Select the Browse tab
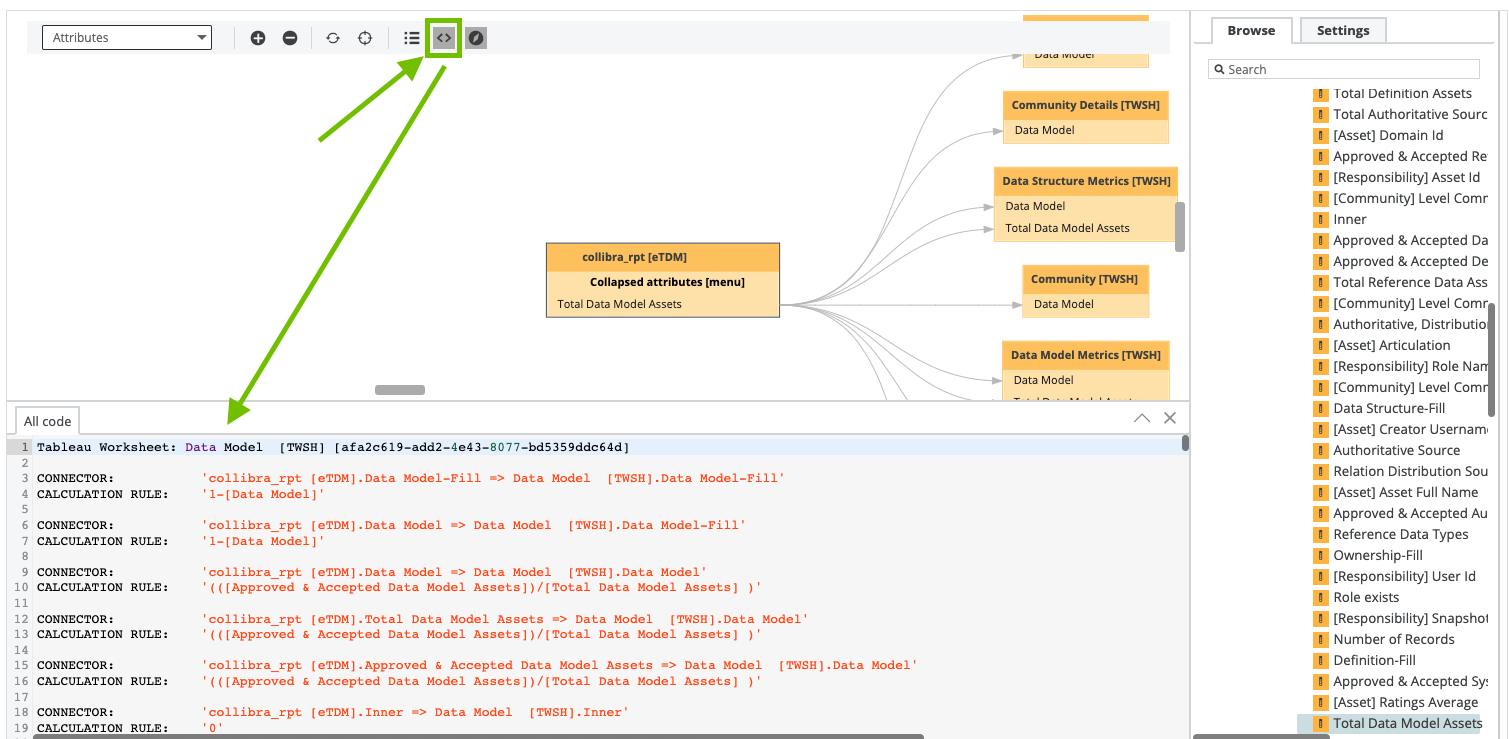1509x739 pixels. [1251, 31]
